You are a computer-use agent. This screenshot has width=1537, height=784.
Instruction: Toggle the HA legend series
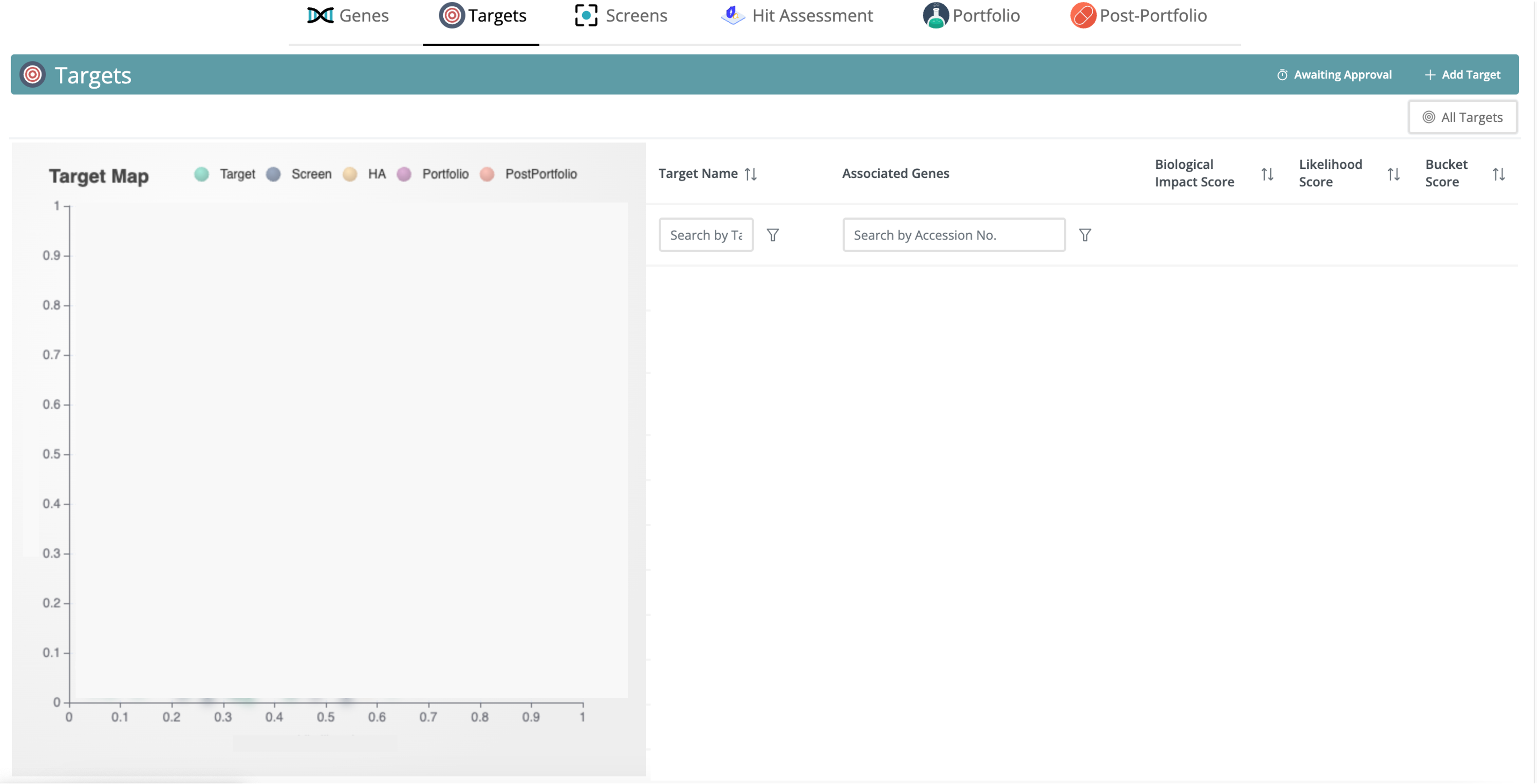(365, 174)
